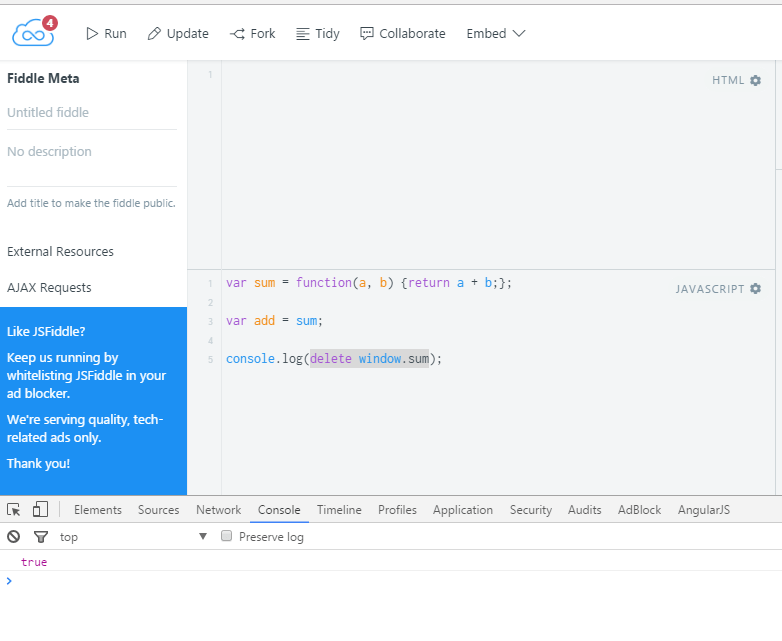Switch to the Network tab

tap(218, 510)
